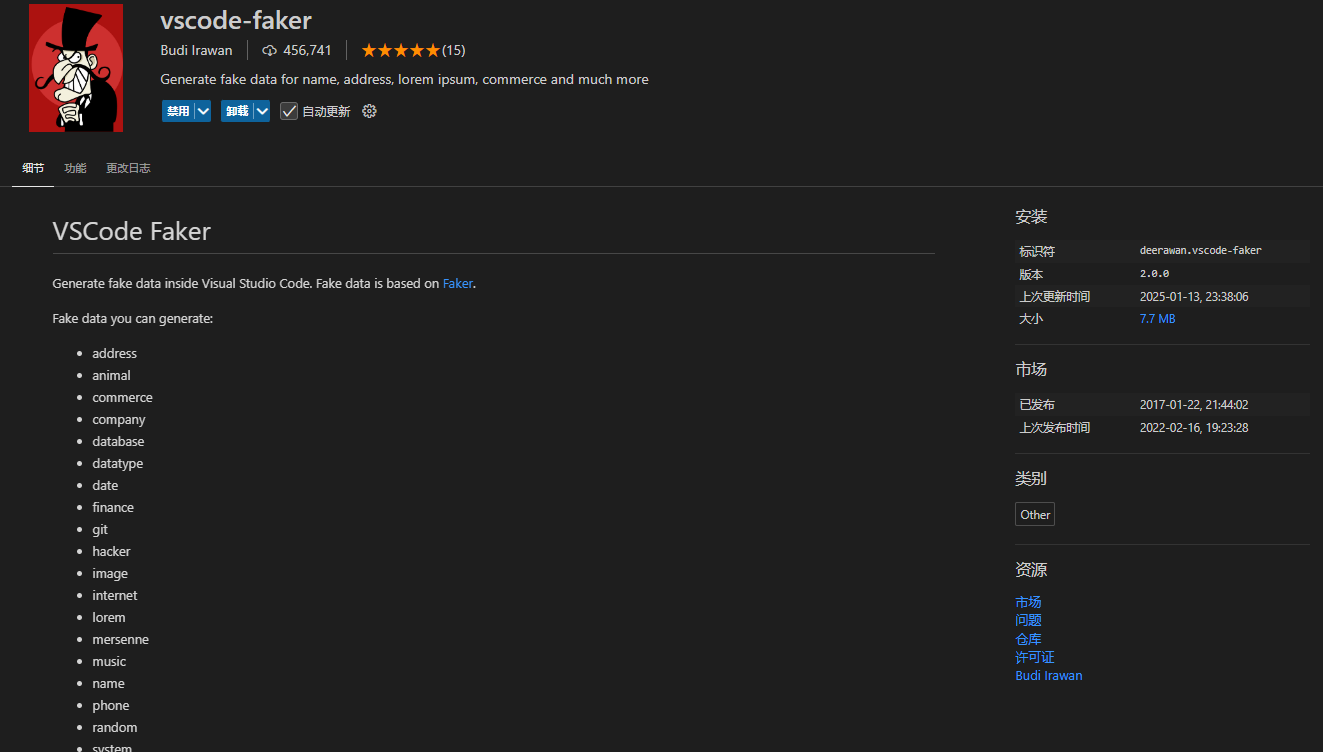Click the 'animal' list item
The width and height of the screenshot is (1323, 752).
pos(111,375)
